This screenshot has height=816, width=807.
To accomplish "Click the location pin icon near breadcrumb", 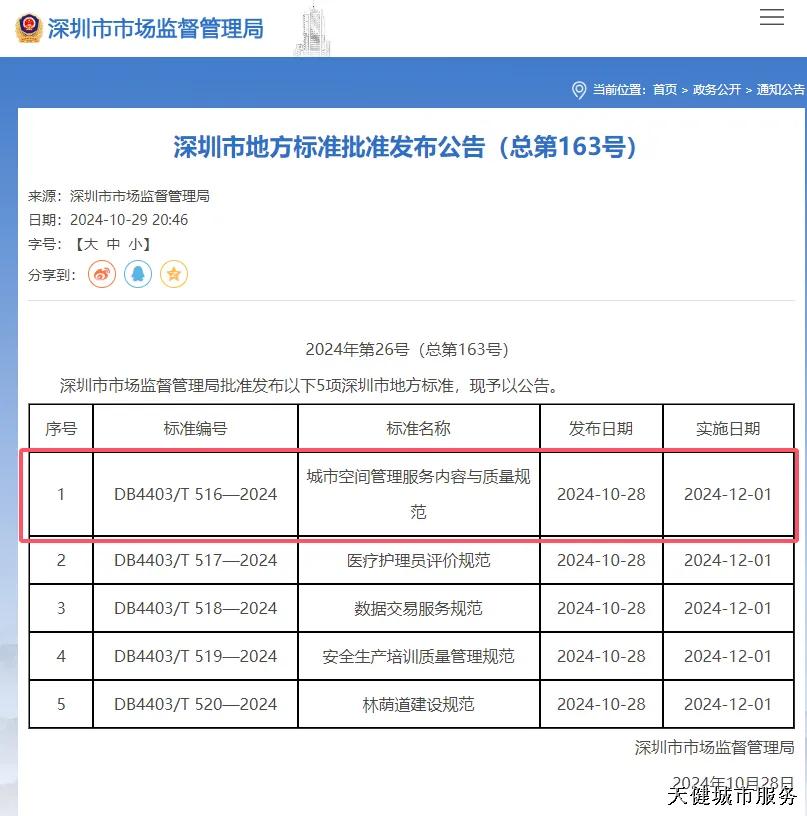I will coord(578,90).
